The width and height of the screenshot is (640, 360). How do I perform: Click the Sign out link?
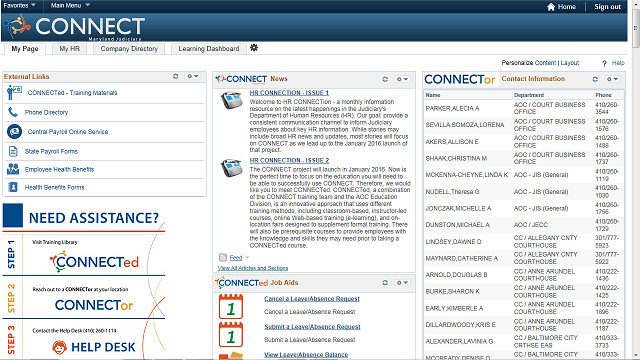(x=607, y=7)
